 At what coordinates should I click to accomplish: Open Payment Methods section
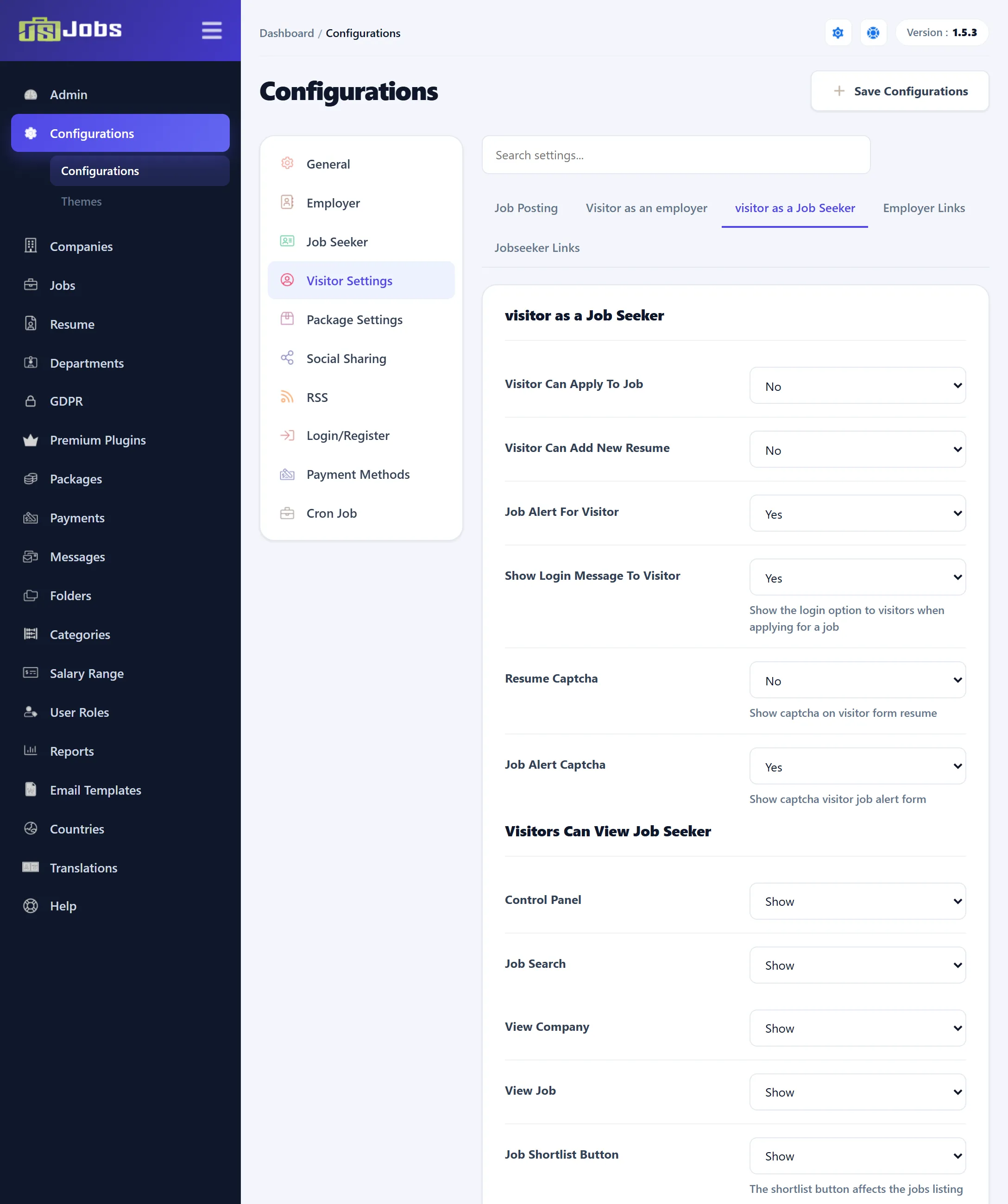point(361,475)
